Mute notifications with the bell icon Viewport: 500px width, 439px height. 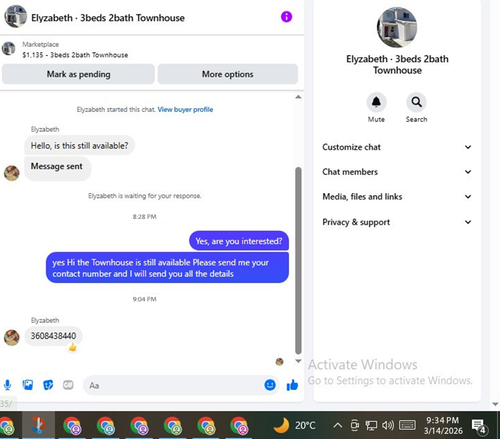point(376,102)
